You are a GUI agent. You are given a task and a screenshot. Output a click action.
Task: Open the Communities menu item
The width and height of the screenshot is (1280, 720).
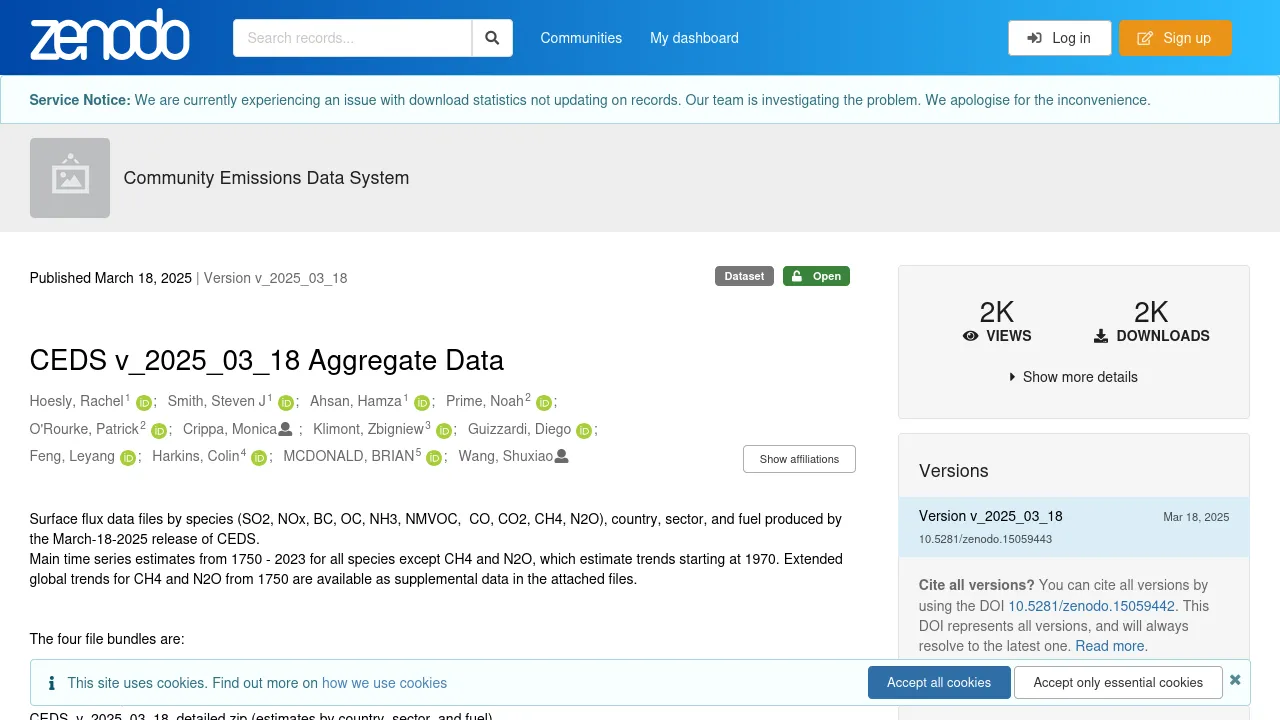pos(581,38)
